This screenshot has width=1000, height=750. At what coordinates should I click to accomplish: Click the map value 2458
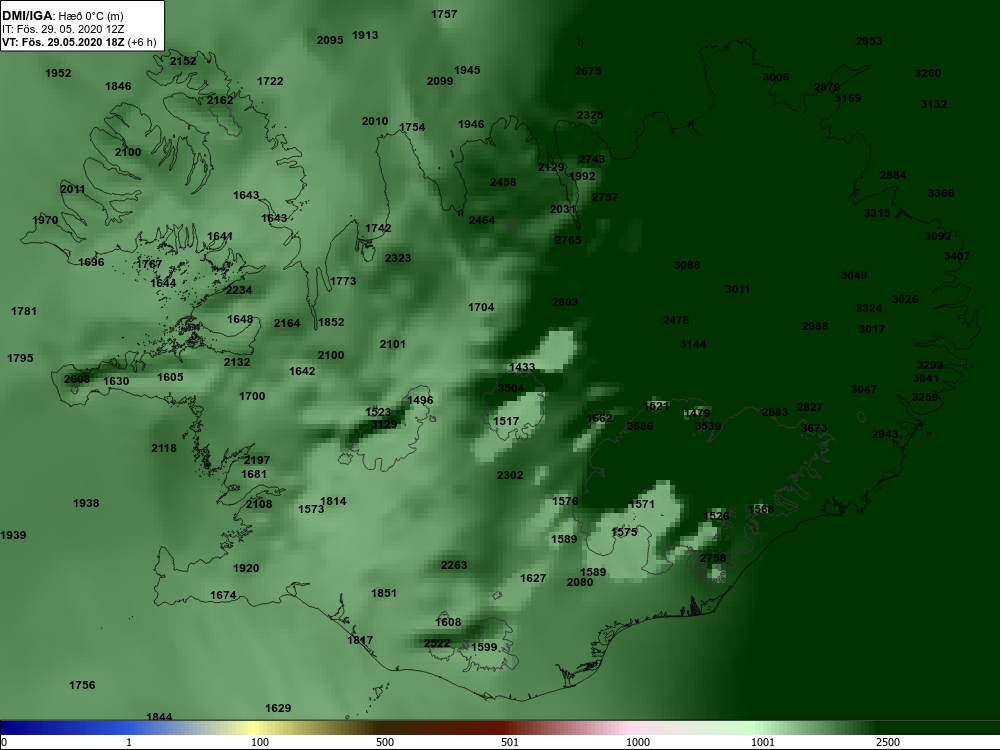point(503,182)
